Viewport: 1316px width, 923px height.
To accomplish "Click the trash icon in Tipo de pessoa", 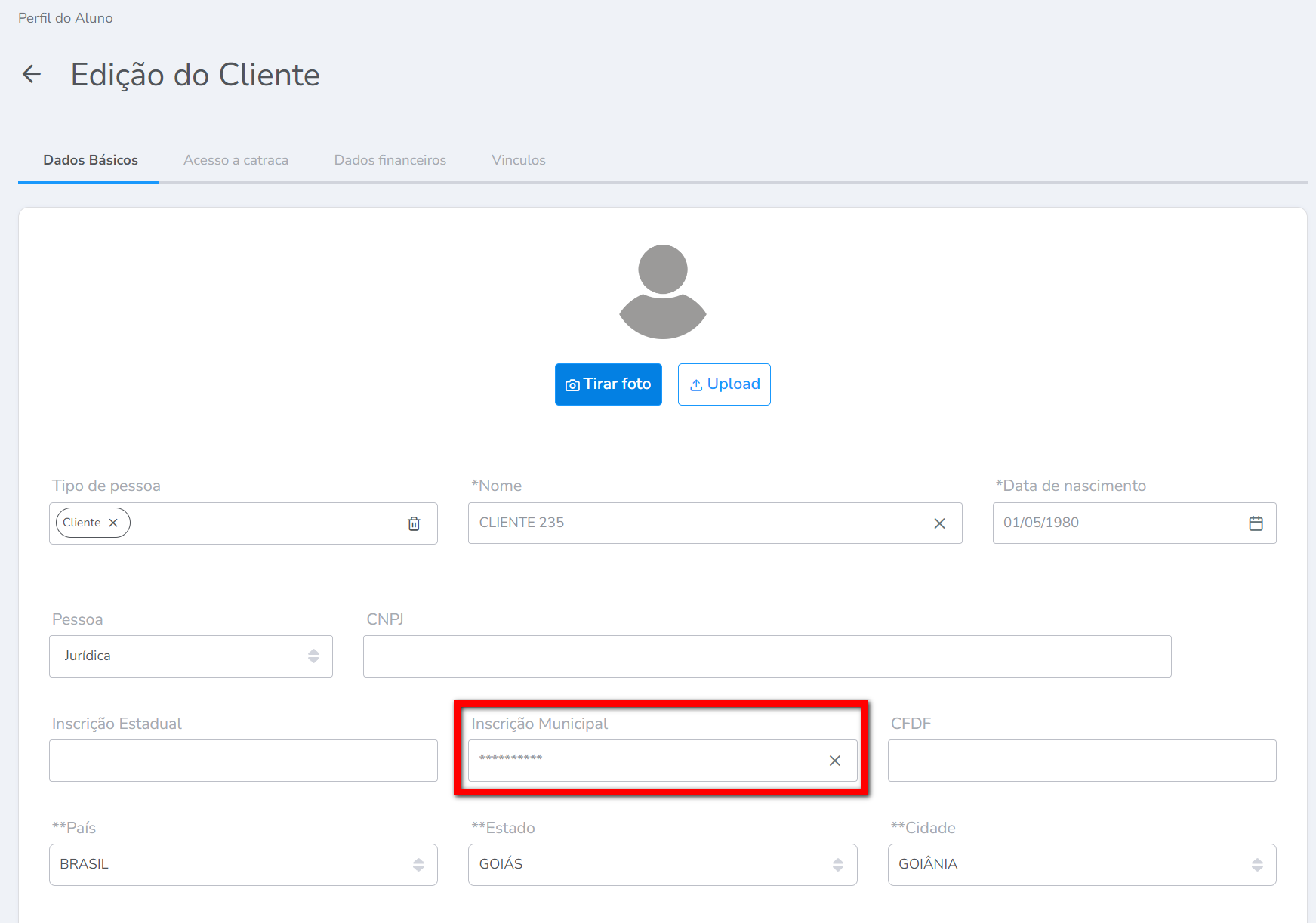I will click(x=414, y=523).
